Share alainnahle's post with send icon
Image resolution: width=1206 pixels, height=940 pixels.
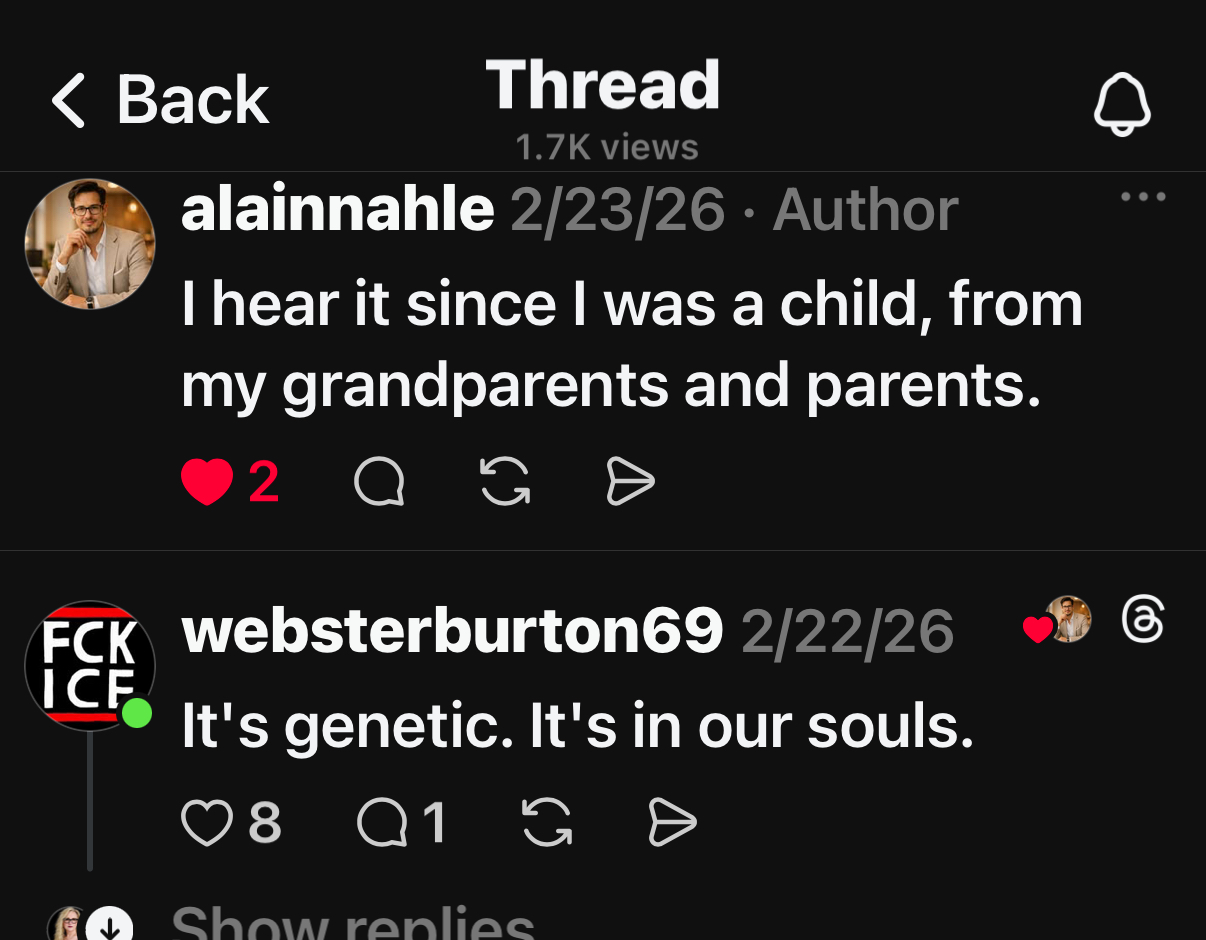click(631, 484)
